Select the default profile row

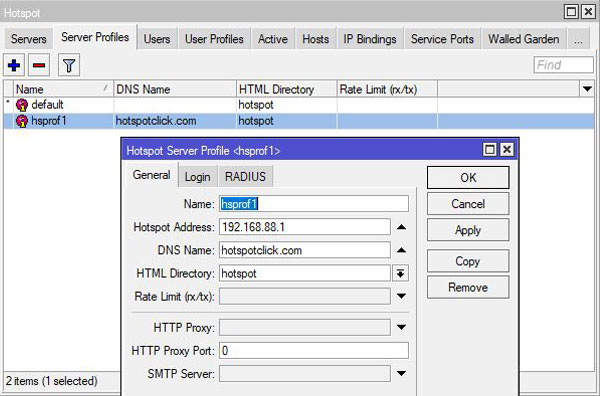click(298, 105)
